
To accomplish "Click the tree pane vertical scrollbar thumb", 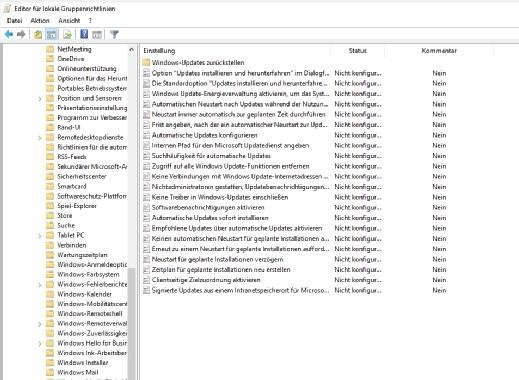I will pos(132,323).
